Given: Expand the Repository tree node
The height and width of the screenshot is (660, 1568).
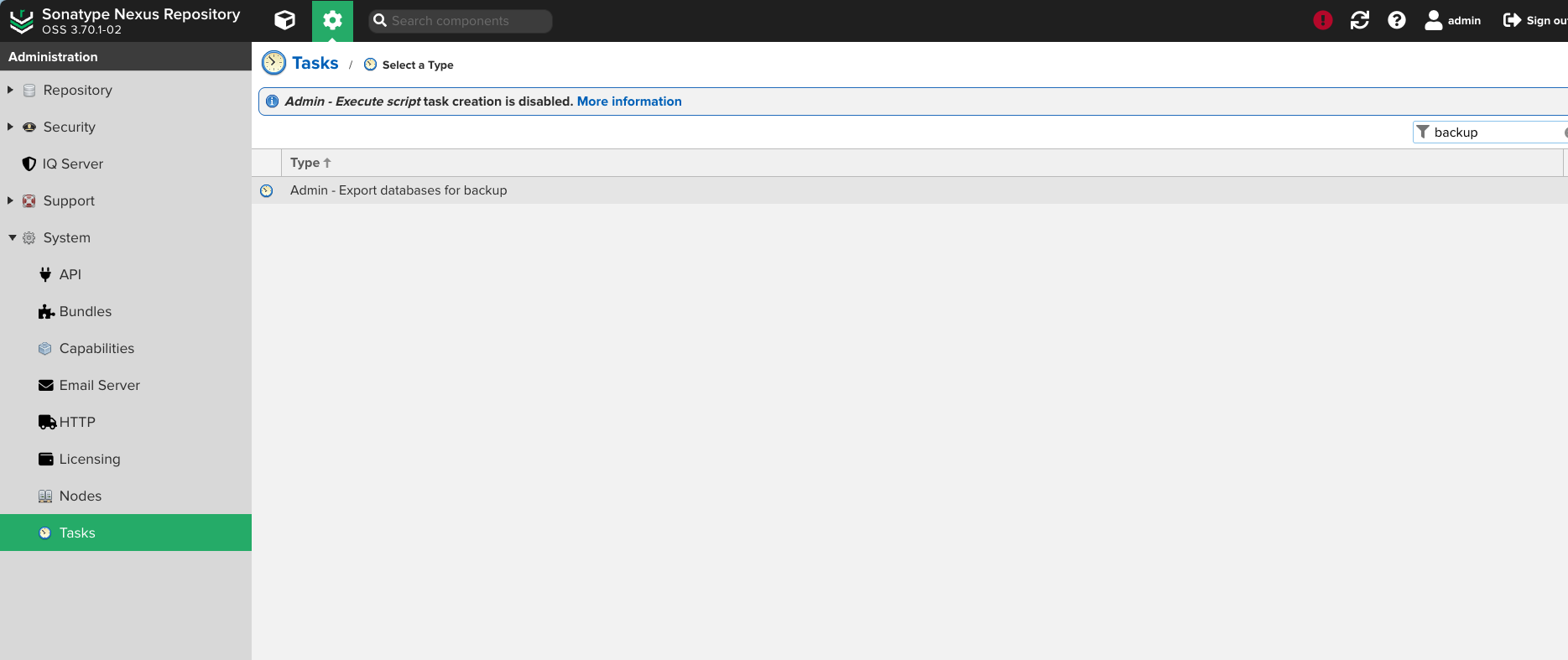Looking at the screenshot, I should click(x=11, y=90).
